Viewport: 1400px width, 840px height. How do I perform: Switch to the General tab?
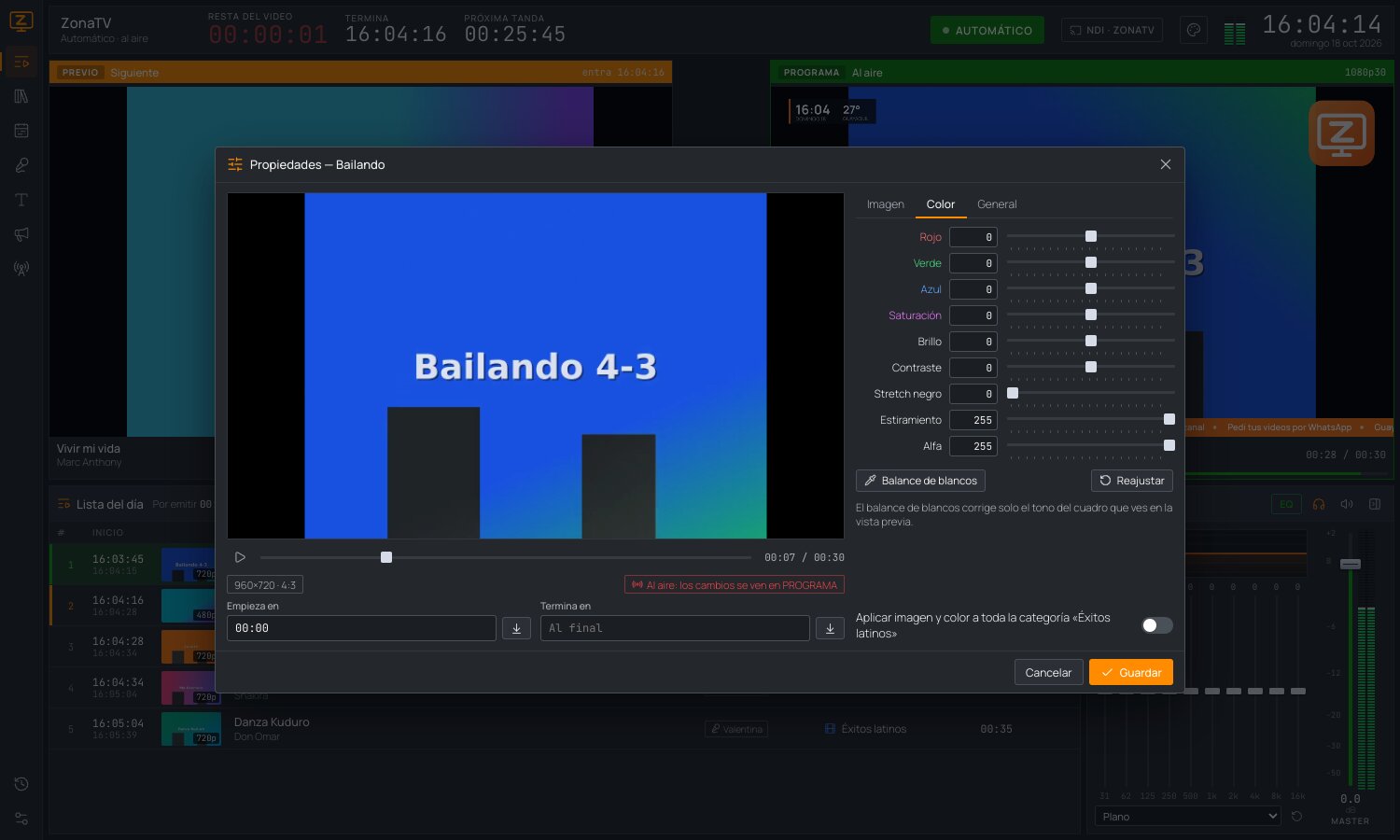click(997, 204)
